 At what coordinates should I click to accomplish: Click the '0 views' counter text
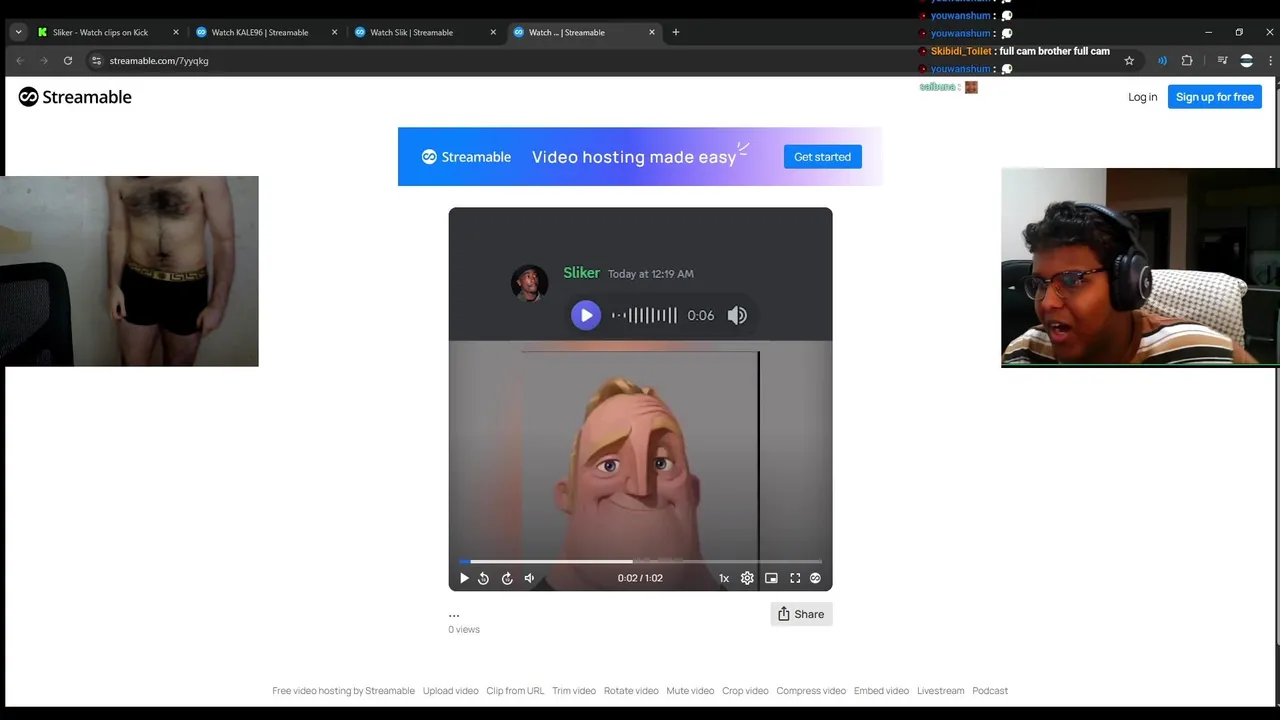click(464, 630)
